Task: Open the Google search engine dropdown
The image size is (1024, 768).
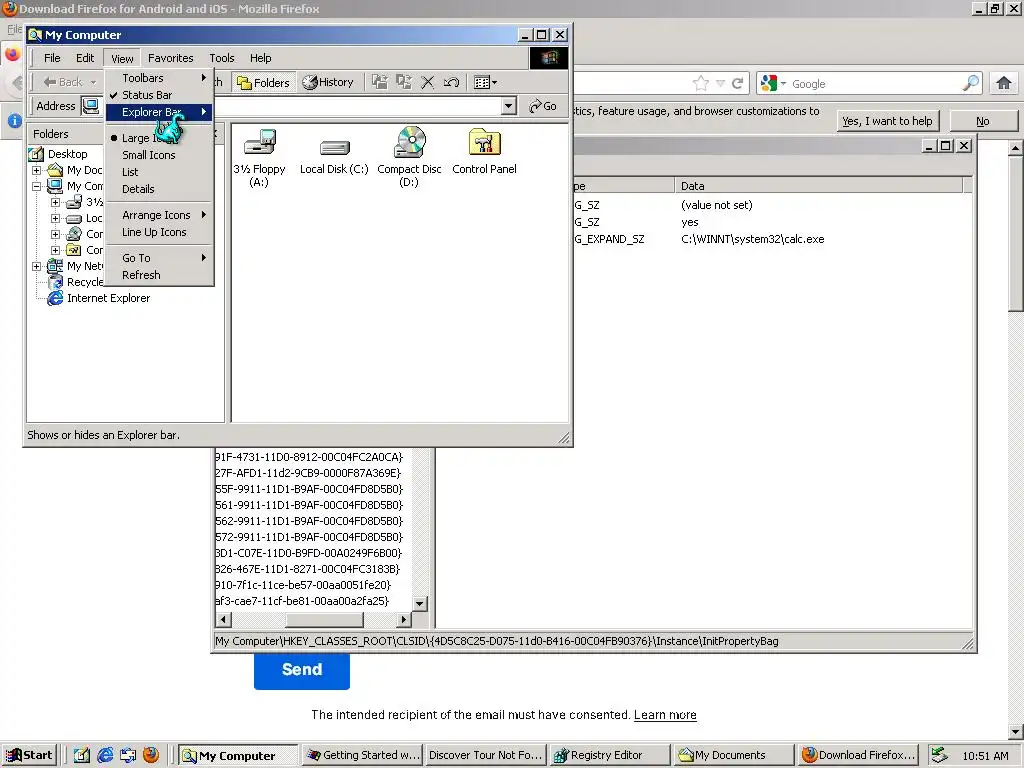Action: click(773, 84)
